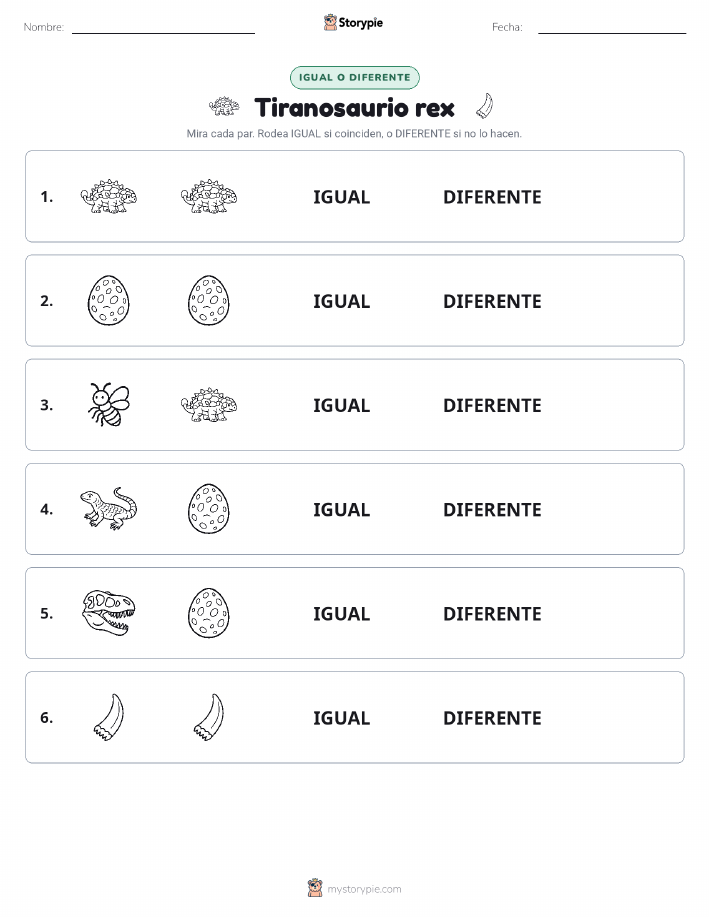709x917 pixels.
Task: Click the bee icon in row 3
Action: [109, 405]
